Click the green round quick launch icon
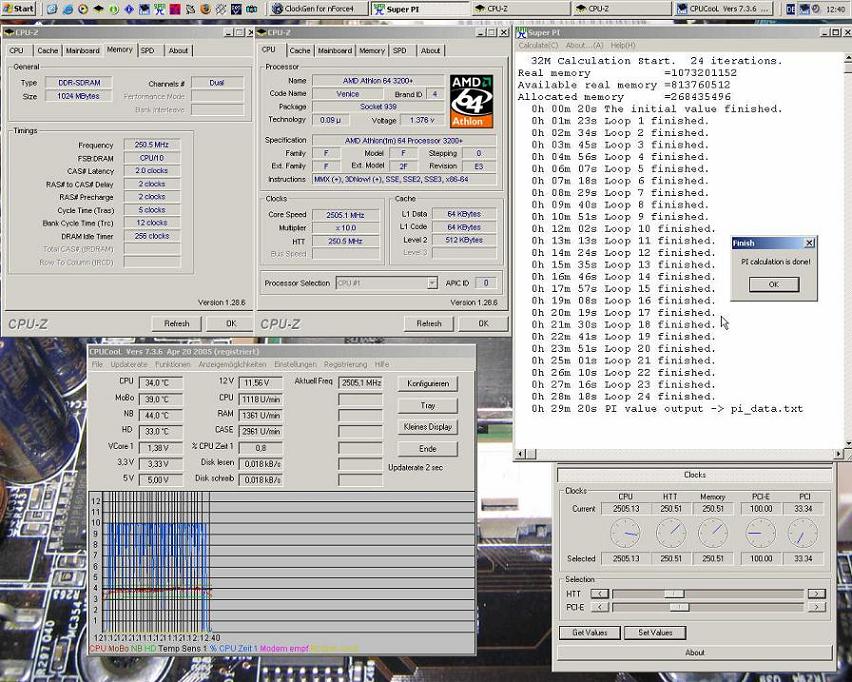 tap(114, 9)
